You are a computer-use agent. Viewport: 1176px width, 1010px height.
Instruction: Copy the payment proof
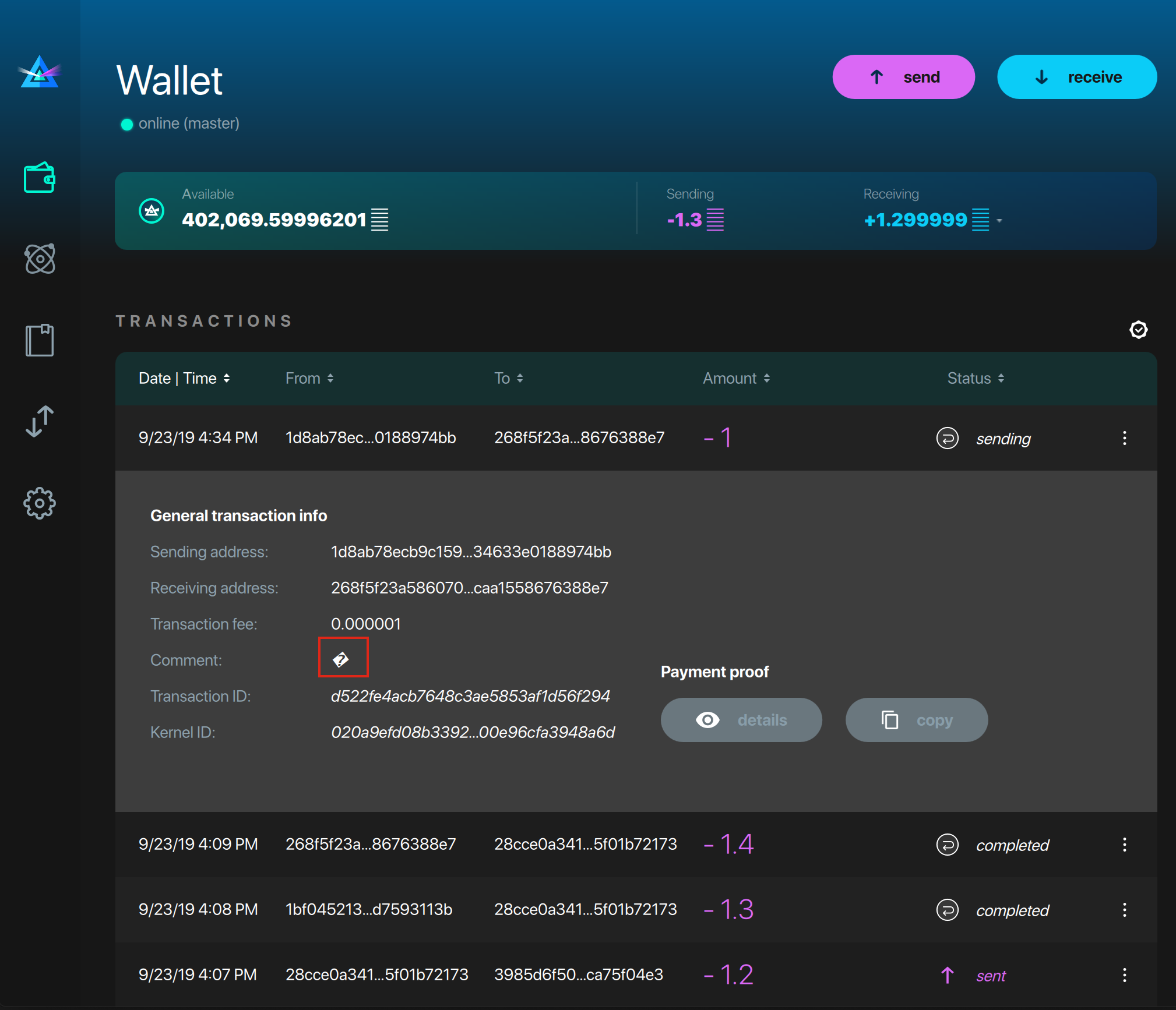[916, 720]
